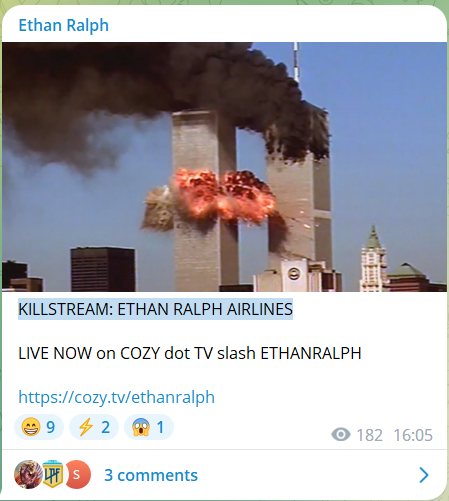Toggle the lightning bolt reaction emoji
This screenshot has width=449, height=501.
click(86, 427)
